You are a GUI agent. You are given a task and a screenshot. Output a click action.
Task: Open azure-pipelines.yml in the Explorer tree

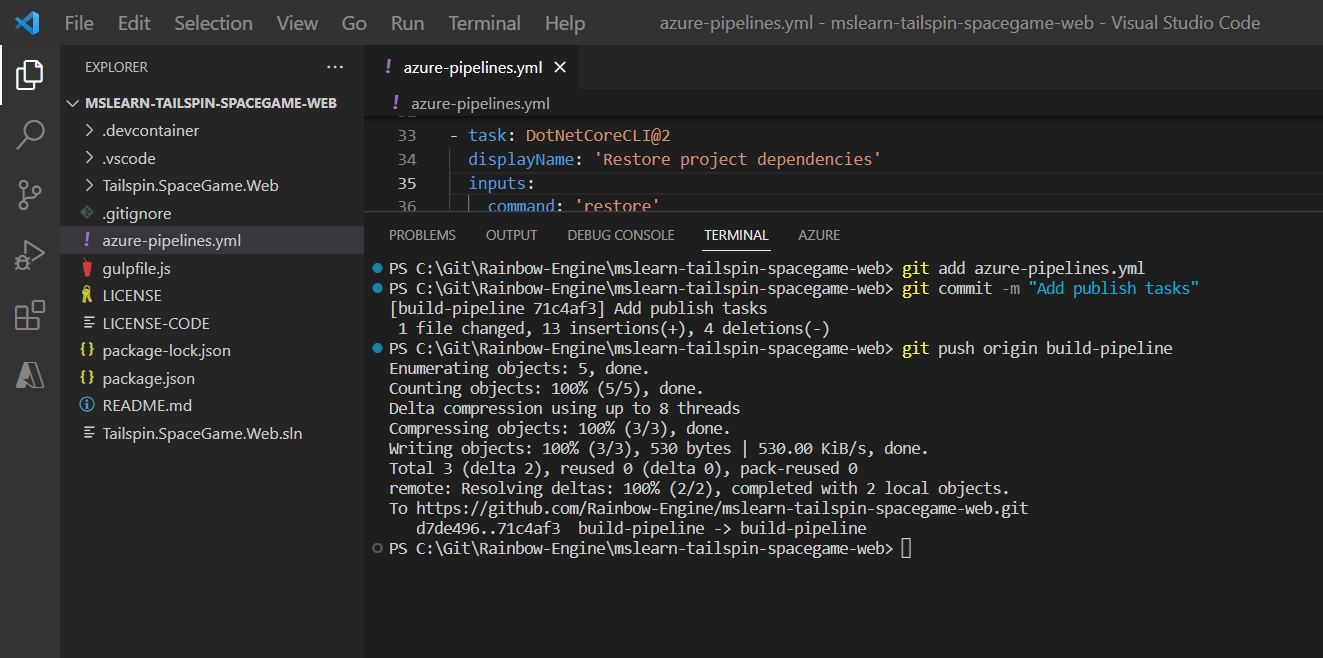pos(212,241)
